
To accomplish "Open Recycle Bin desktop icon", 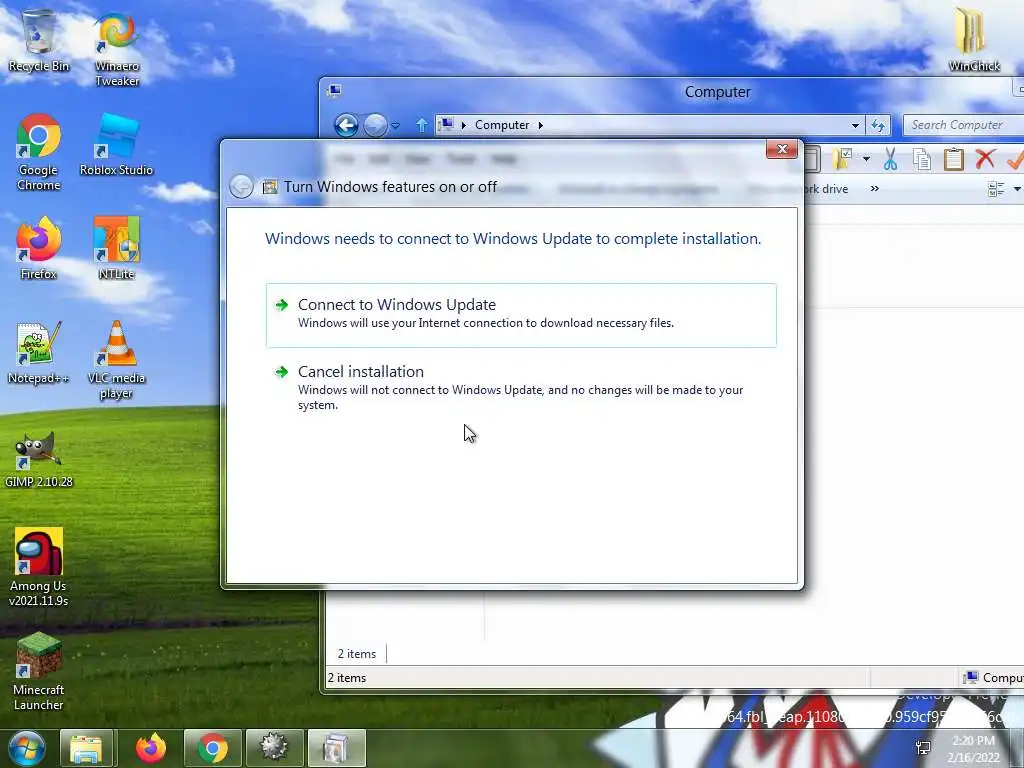I will 39,40.
